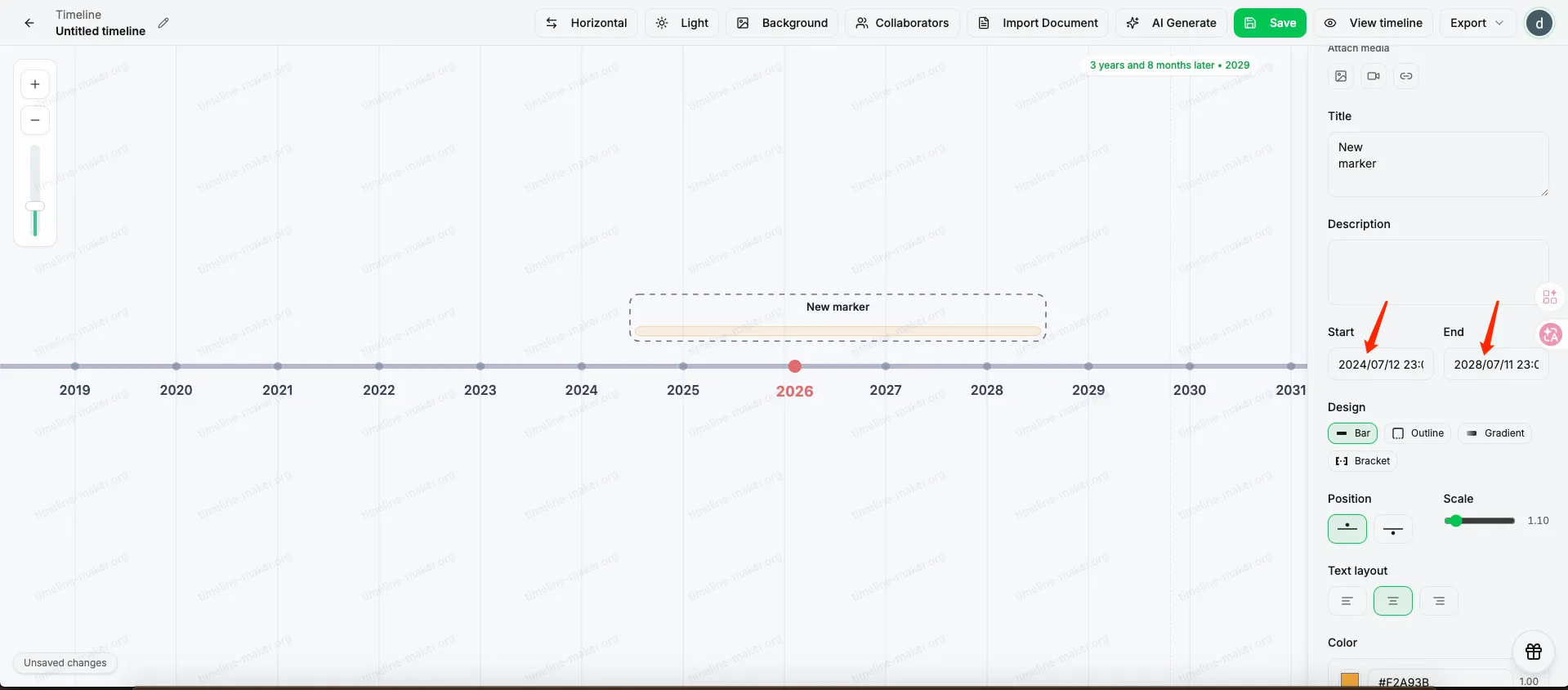
Task: Click Import Document
Action: pos(1038,23)
